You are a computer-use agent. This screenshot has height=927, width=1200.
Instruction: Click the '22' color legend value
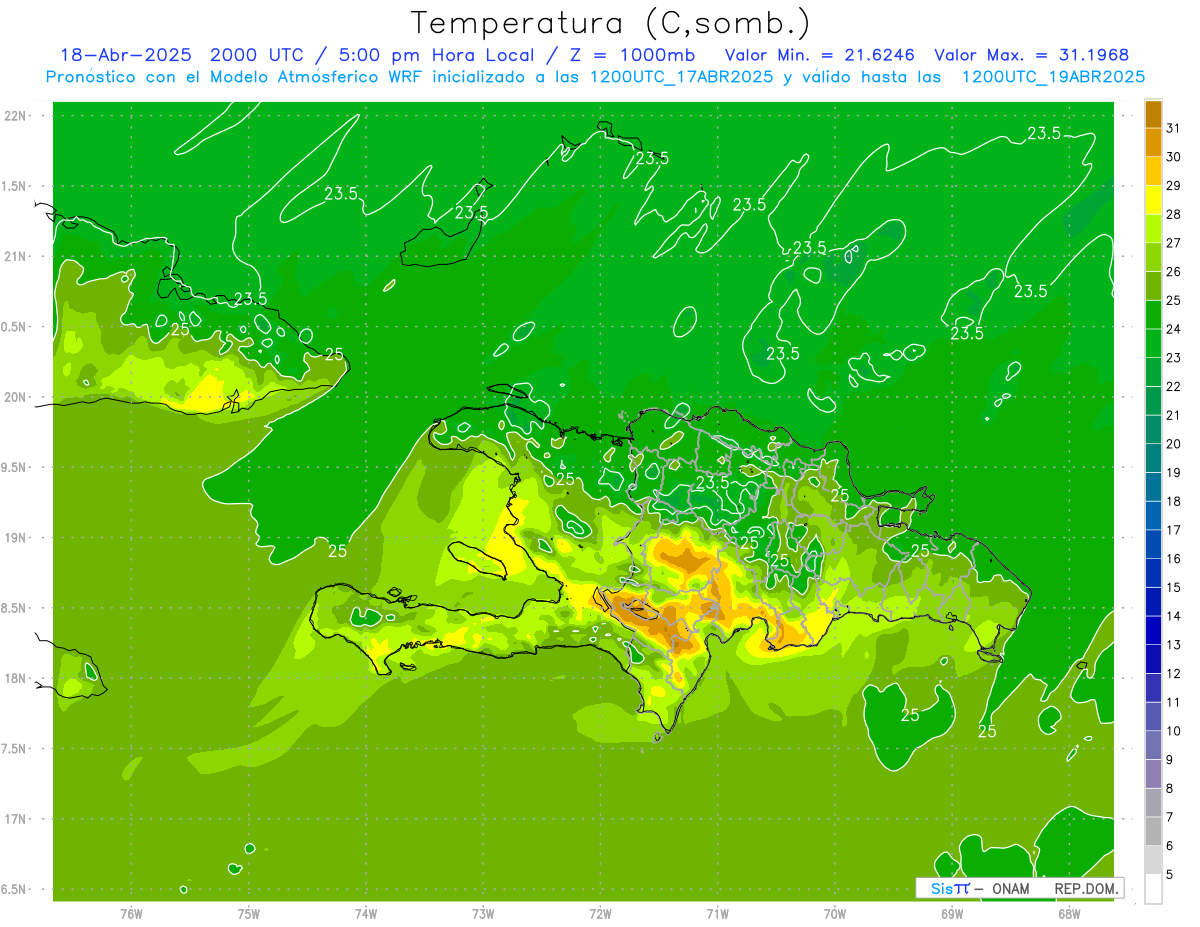(x=1173, y=386)
